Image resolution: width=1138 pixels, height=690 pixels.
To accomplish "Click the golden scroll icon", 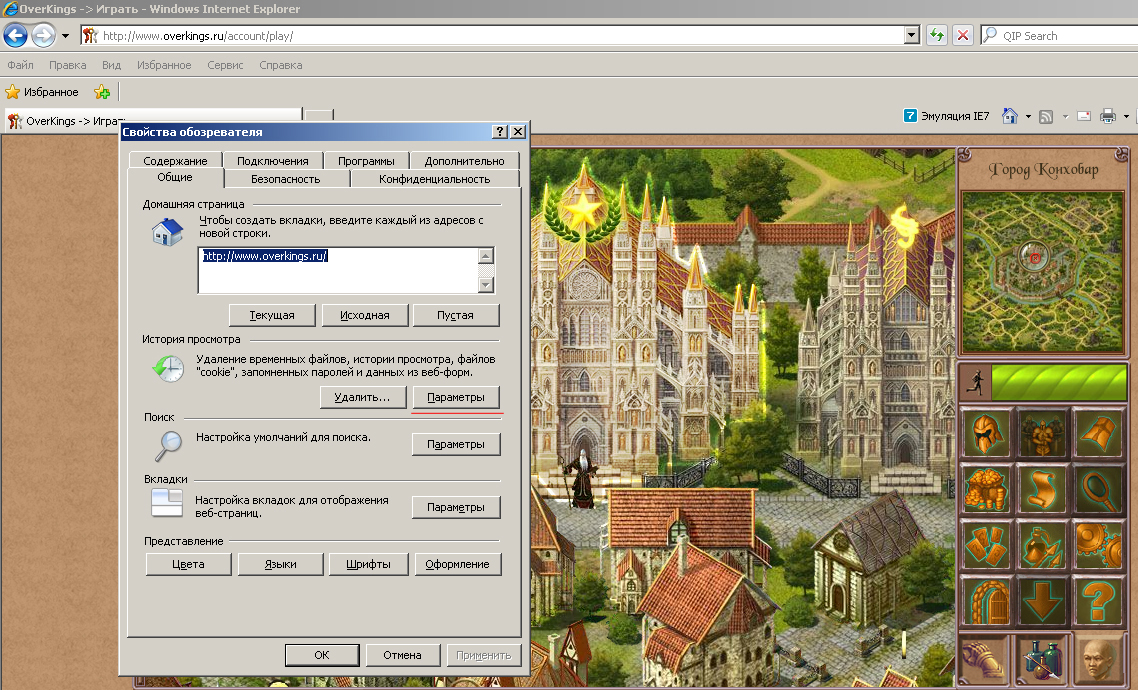I will tap(1042, 489).
